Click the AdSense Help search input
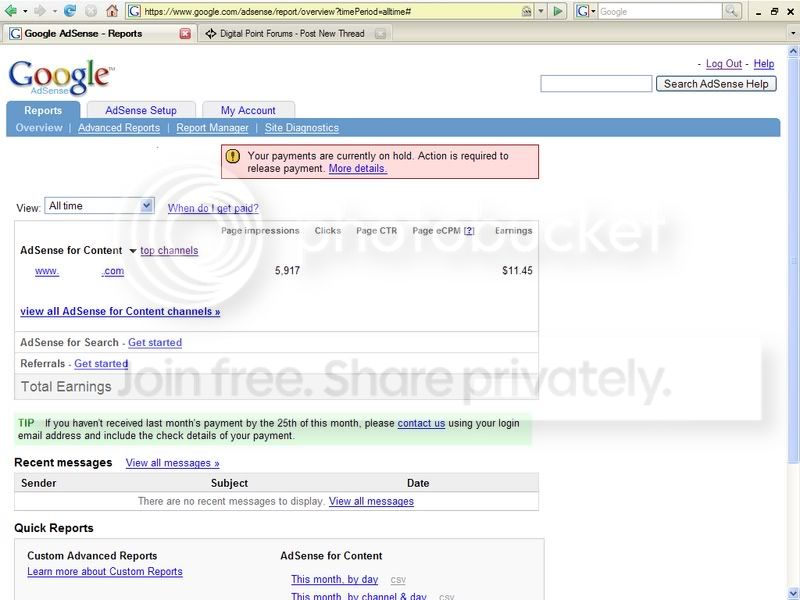Viewport: 800px width, 600px height. (596, 84)
